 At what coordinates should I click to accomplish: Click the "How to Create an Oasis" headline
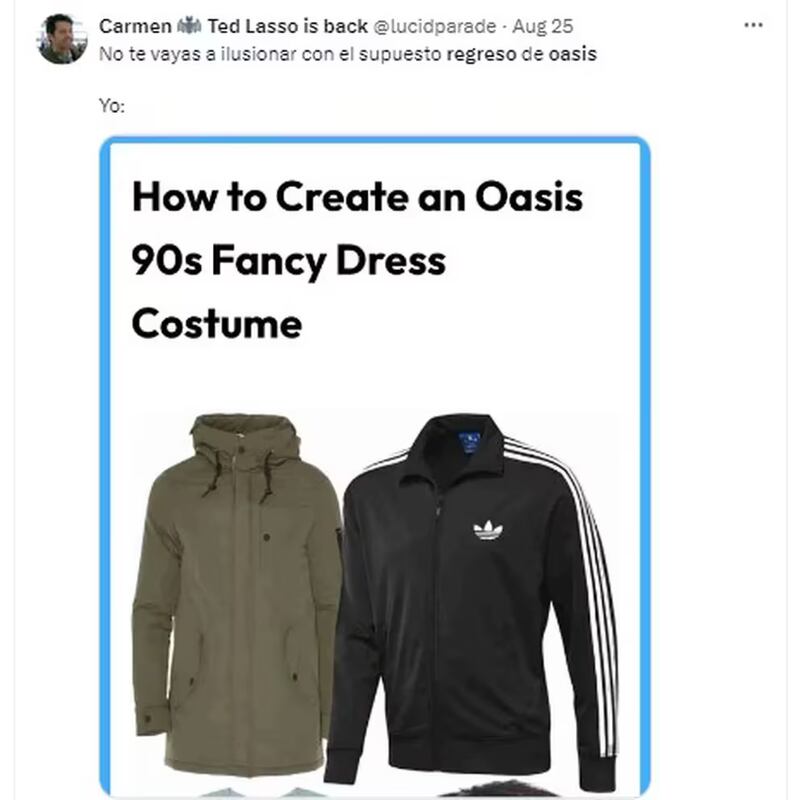[357, 197]
